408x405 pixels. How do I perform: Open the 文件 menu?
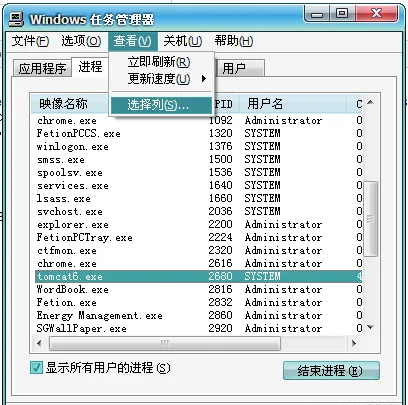[x=30, y=41]
